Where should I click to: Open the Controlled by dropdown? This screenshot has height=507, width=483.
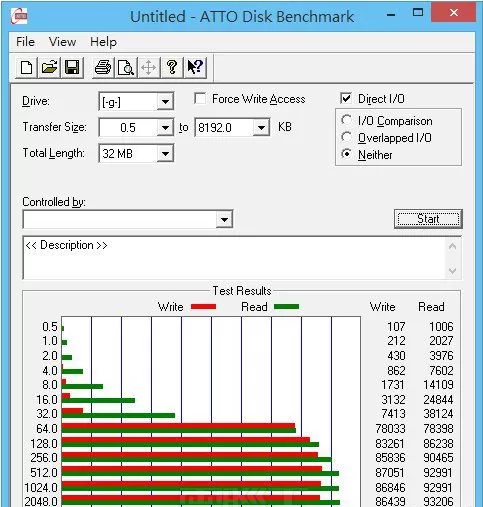tap(224, 219)
